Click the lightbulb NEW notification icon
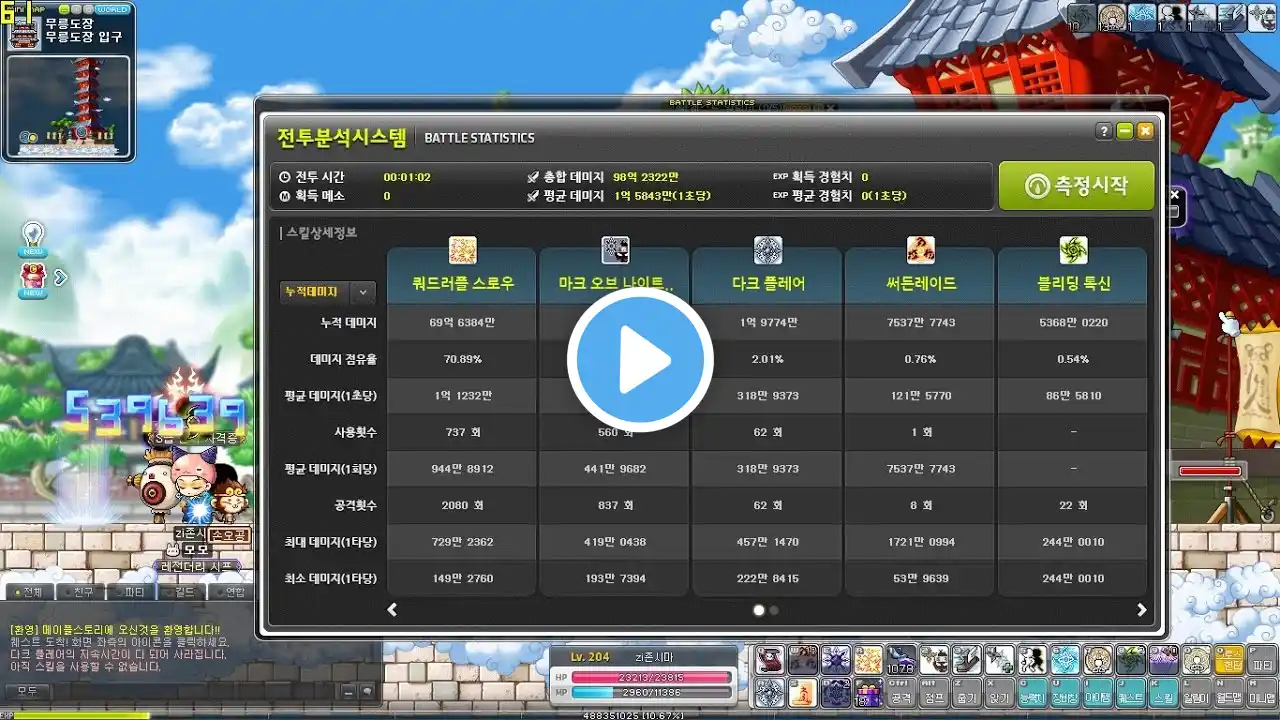The image size is (1280, 720). [33, 239]
